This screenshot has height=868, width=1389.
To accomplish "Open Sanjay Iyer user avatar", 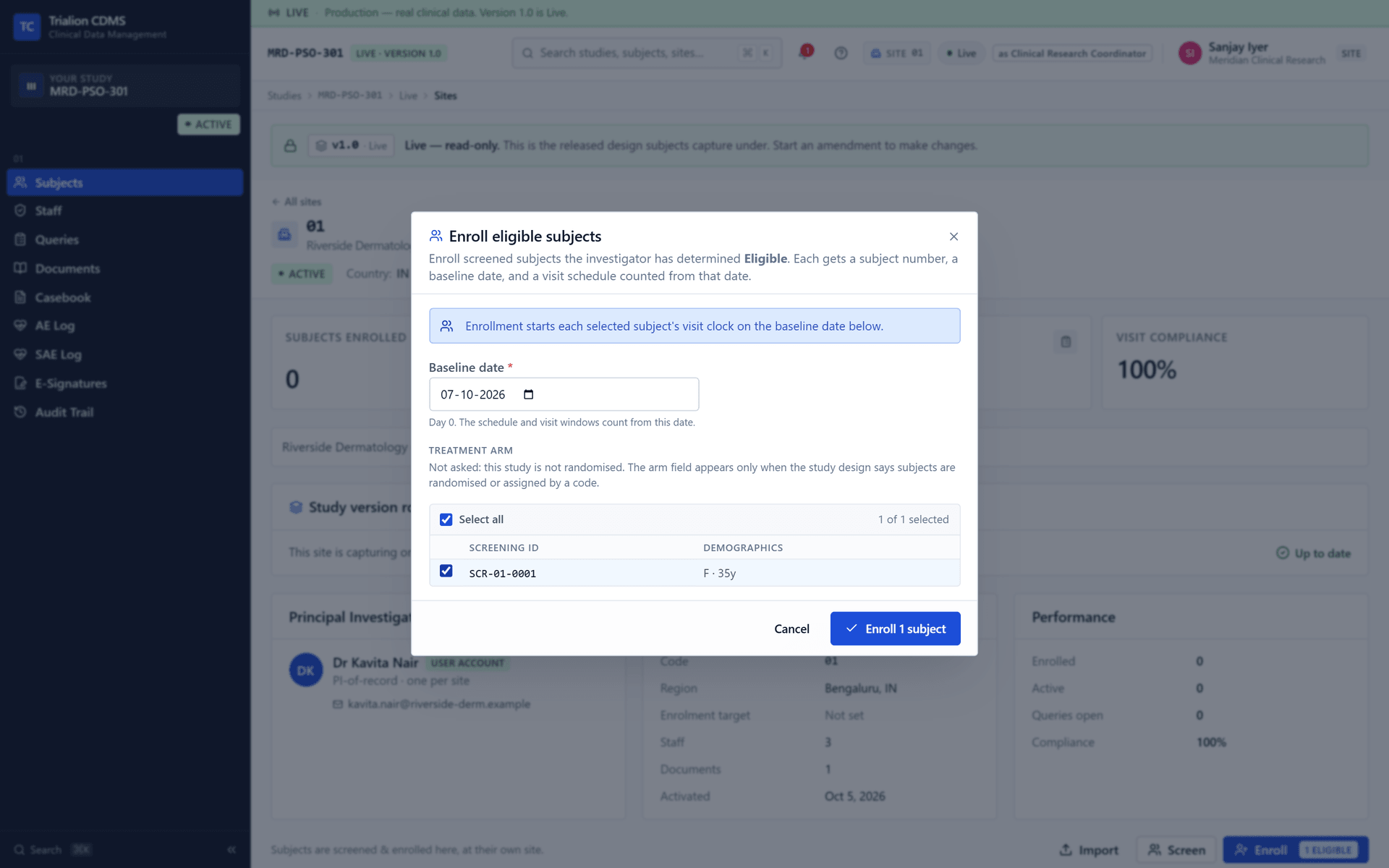I will point(1190,53).
